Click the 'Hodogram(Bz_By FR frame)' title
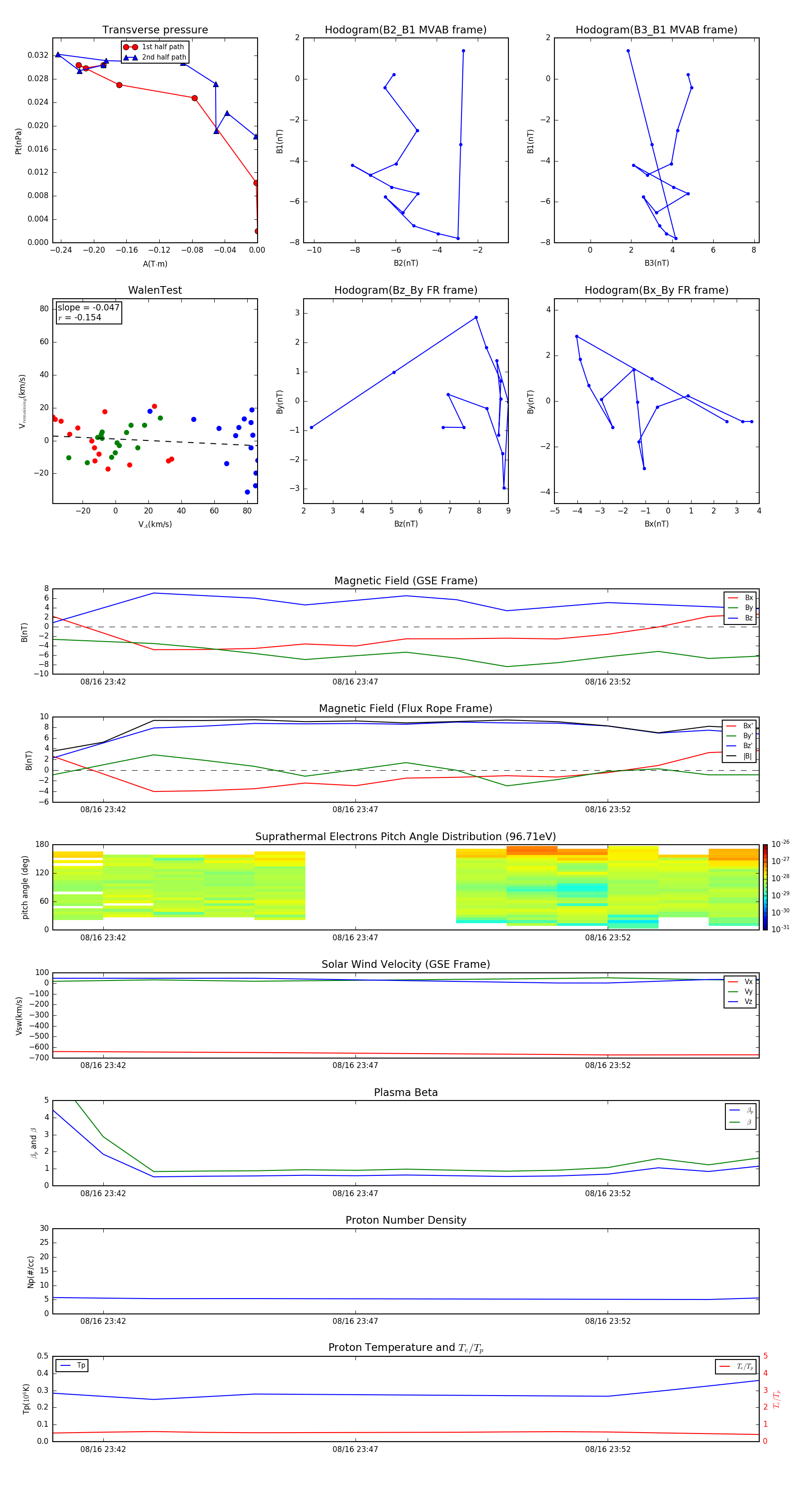This screenshot has height=1489, width=812. point(406,290)
